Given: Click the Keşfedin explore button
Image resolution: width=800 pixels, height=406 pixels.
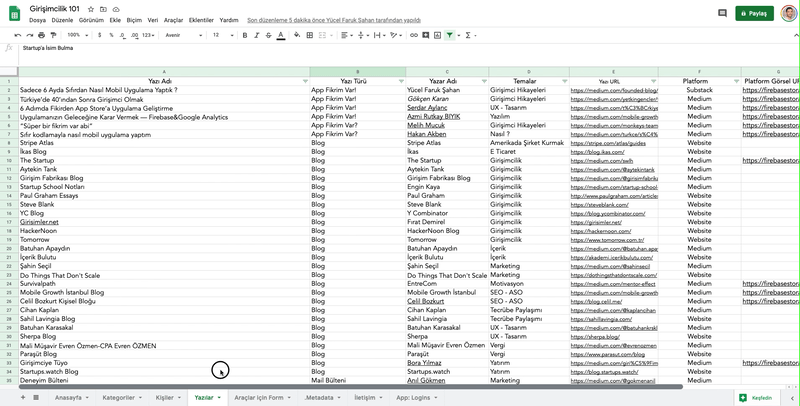Looking at the screenshot, I should click(756, 398).
